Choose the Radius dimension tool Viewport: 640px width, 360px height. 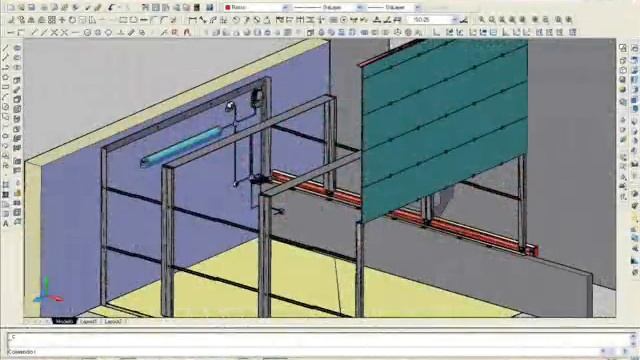pyautogui.click(x=236, y=20)
